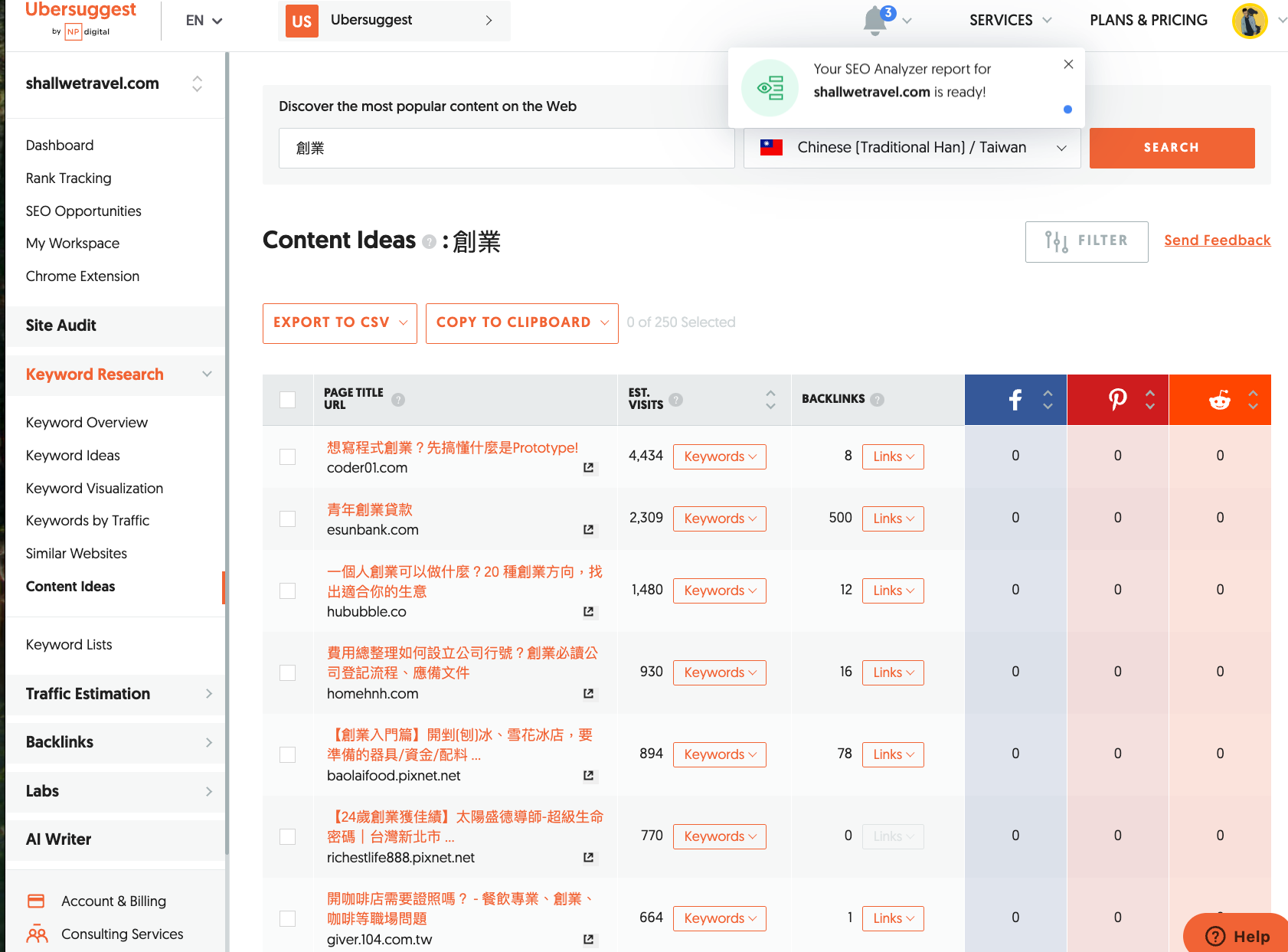Viewport: 1288px width, 952px height.
Task: Click the SEO Analyzer report ready icon
Action: 770,88
